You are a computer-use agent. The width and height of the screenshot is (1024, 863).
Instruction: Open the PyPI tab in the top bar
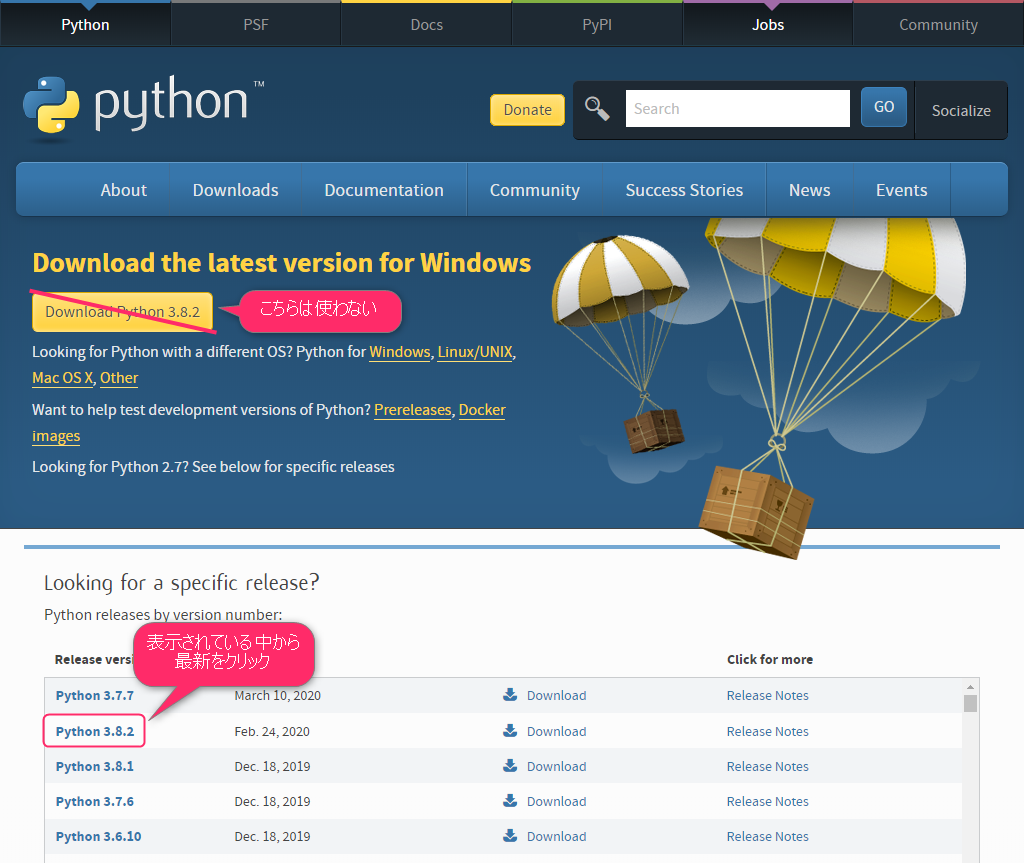click(597, 24)
